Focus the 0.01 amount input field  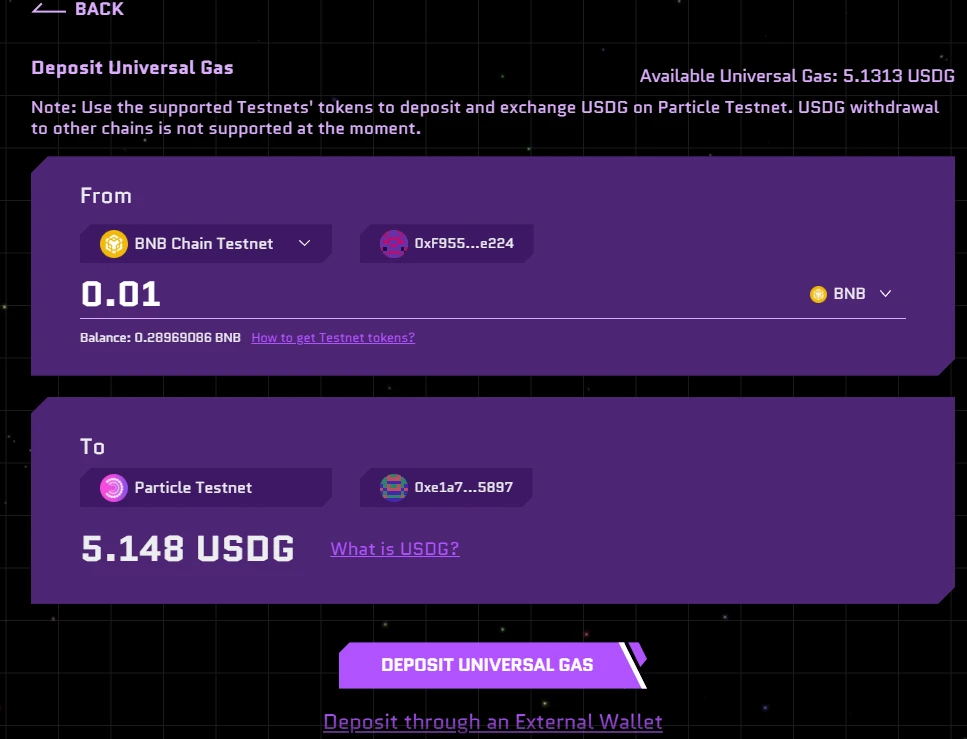pos(400,294)
